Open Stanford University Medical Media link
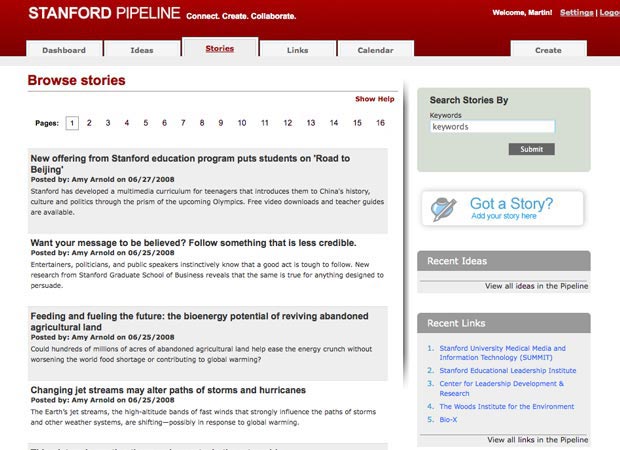620x450 pixels. coord(503,353)
